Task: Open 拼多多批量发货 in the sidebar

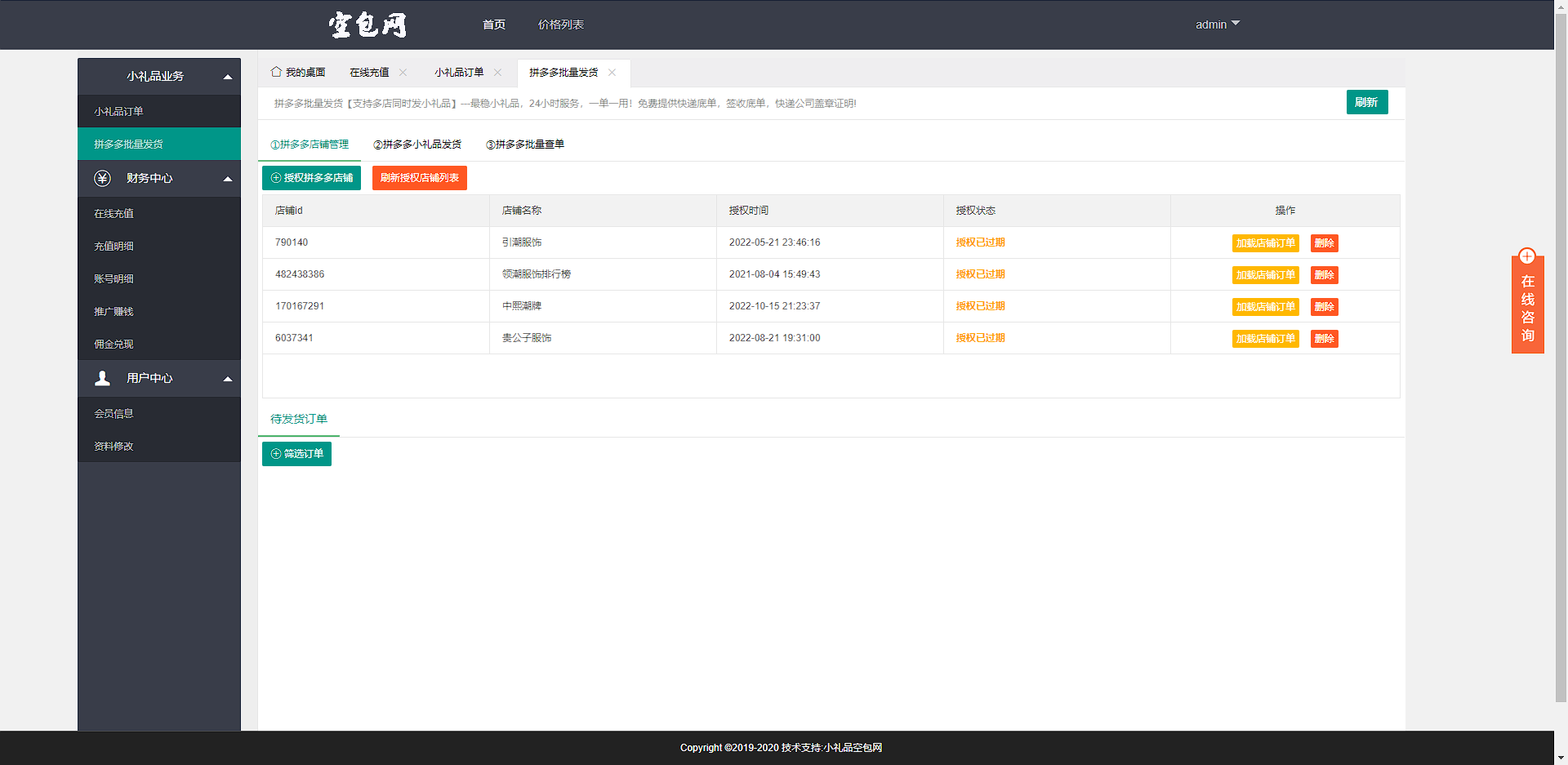Action: point(159,144)
